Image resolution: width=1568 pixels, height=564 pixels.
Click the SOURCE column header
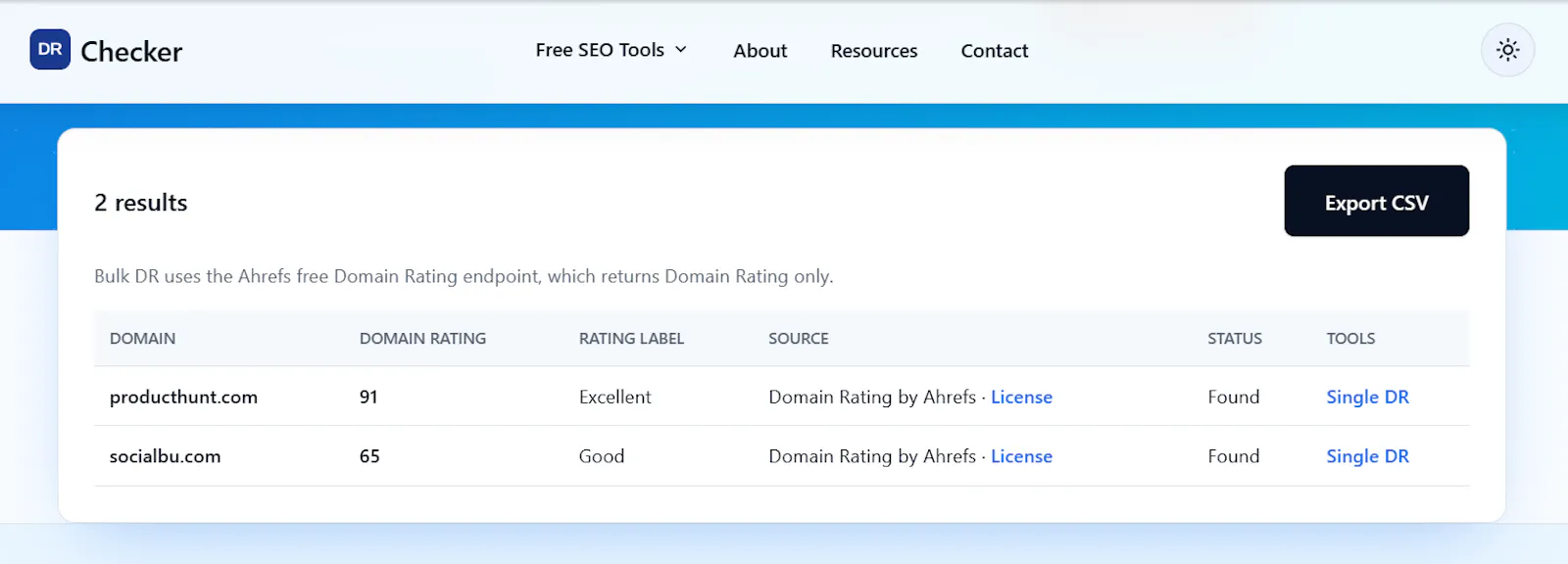pyautogui.click(x=798, y=339)
